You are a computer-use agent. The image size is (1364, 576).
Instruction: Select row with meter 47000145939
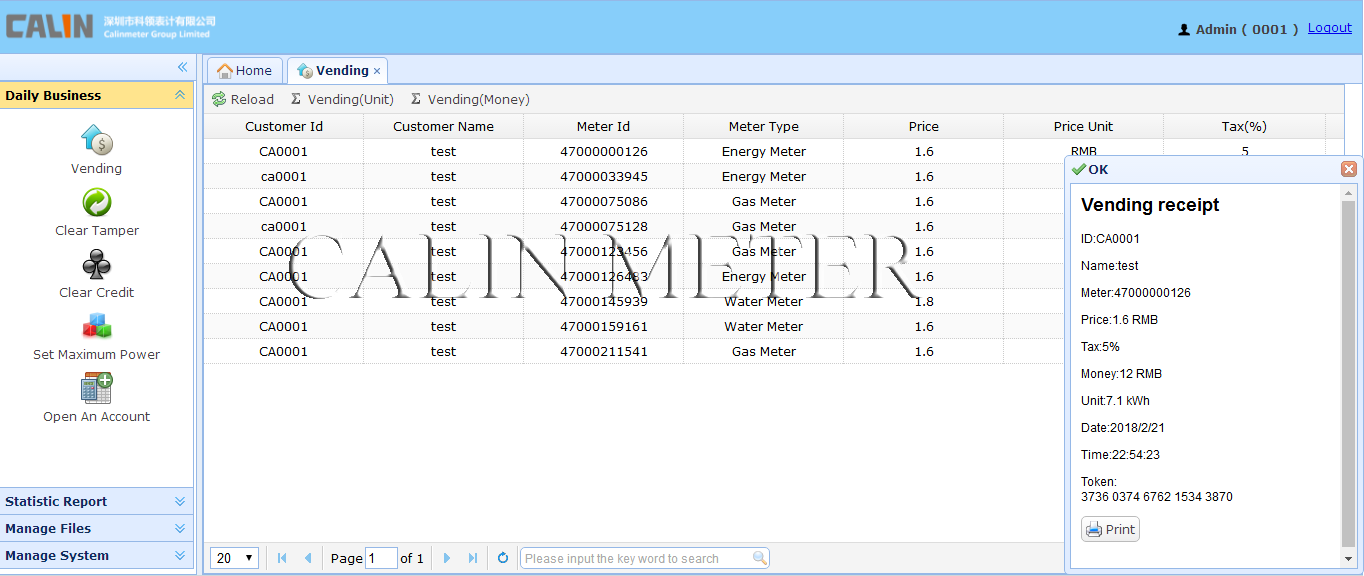point(634,301)
